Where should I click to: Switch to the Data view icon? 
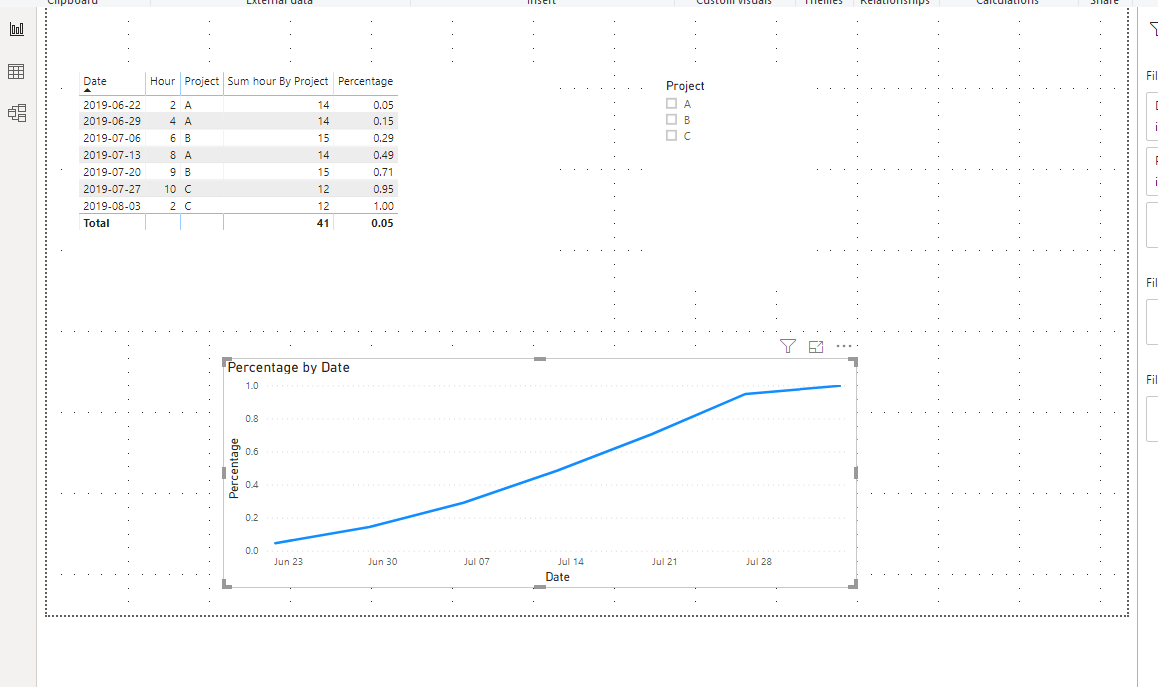click(x=16, y=71)
